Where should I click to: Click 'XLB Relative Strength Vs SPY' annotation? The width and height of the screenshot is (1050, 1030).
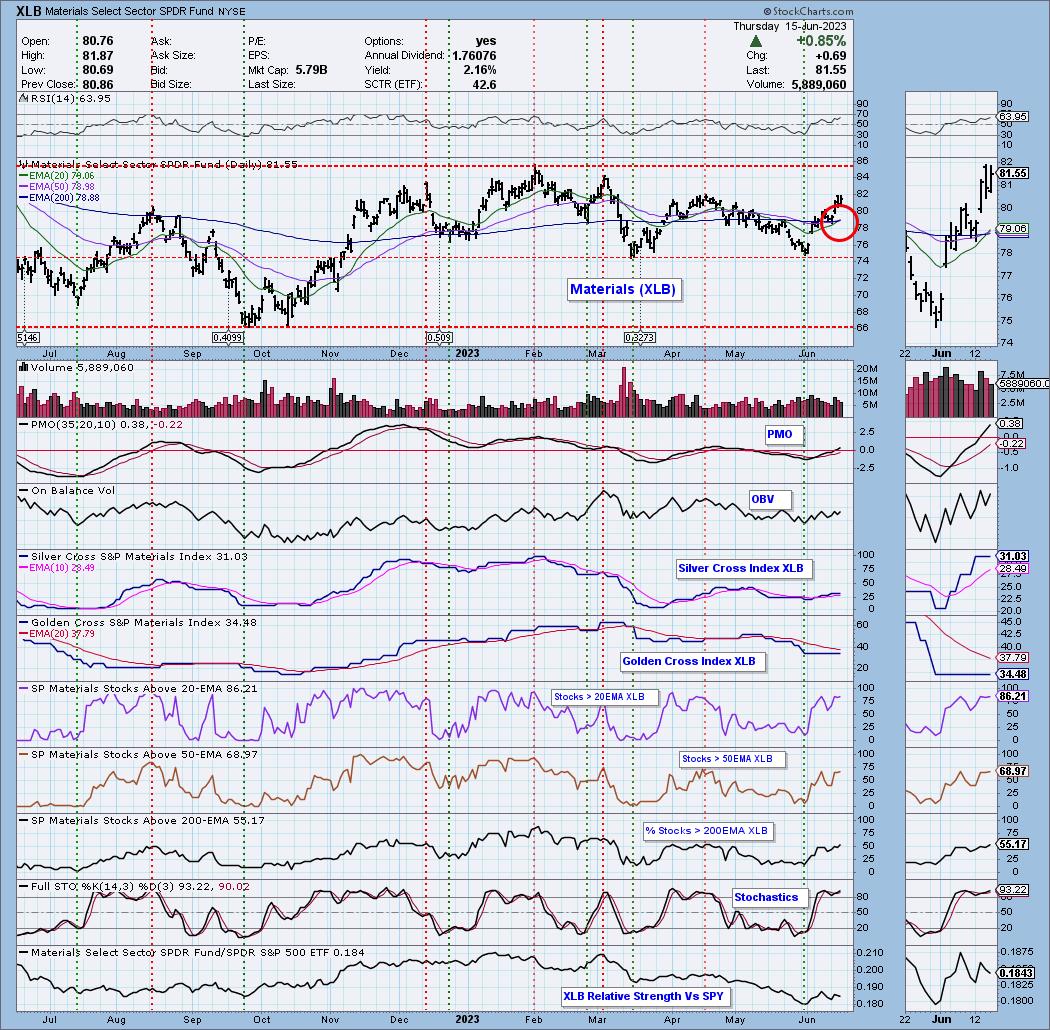point(644,996)
